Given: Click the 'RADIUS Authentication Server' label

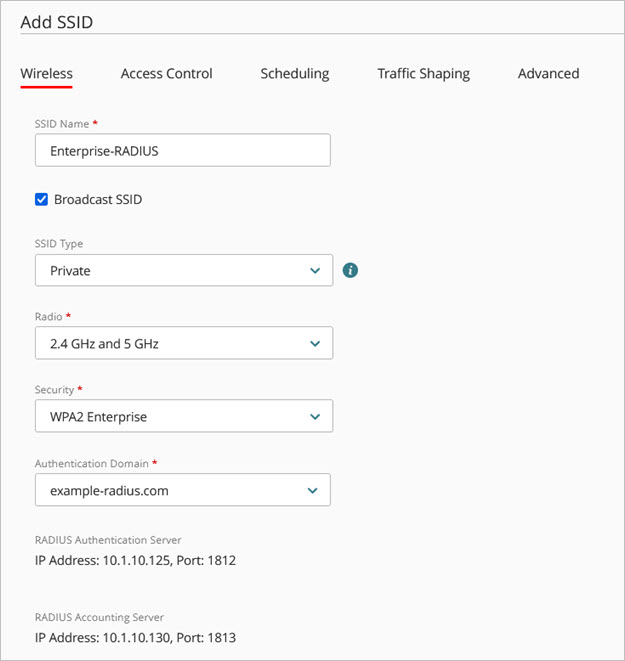Looking at the screenshot, I should click(x=108, y=540).
